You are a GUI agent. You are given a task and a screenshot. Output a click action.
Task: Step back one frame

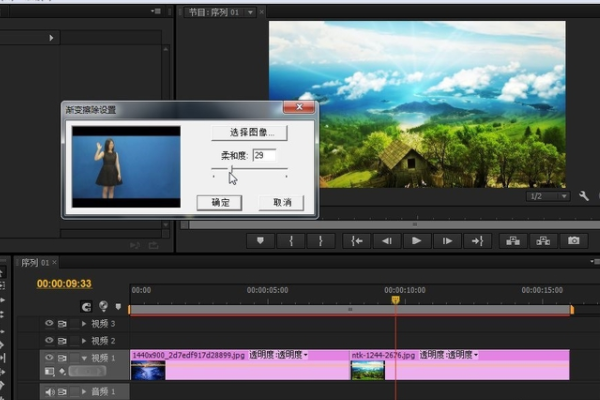tap(387, 241)
